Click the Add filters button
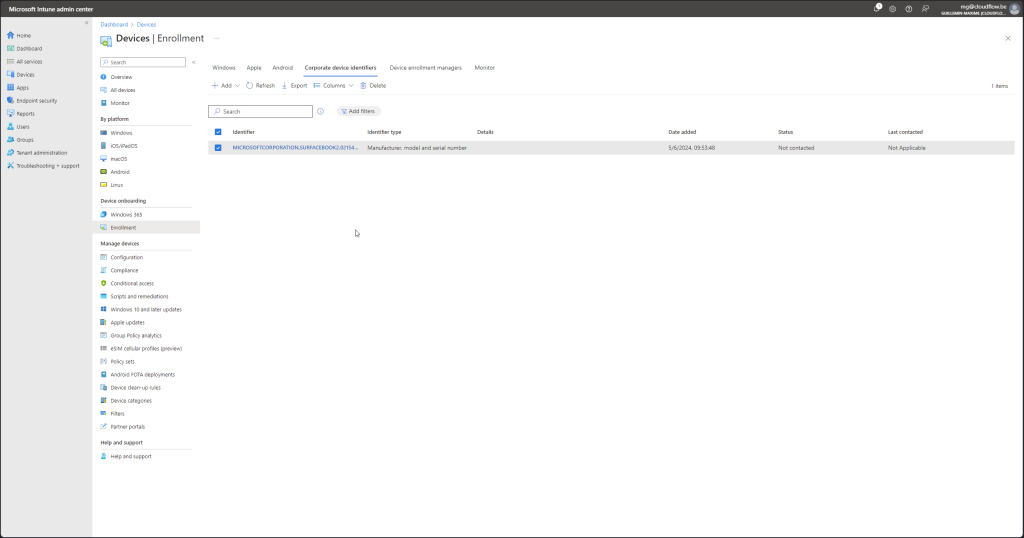This screenshot has width=1024, height=538. coord(359,112)
